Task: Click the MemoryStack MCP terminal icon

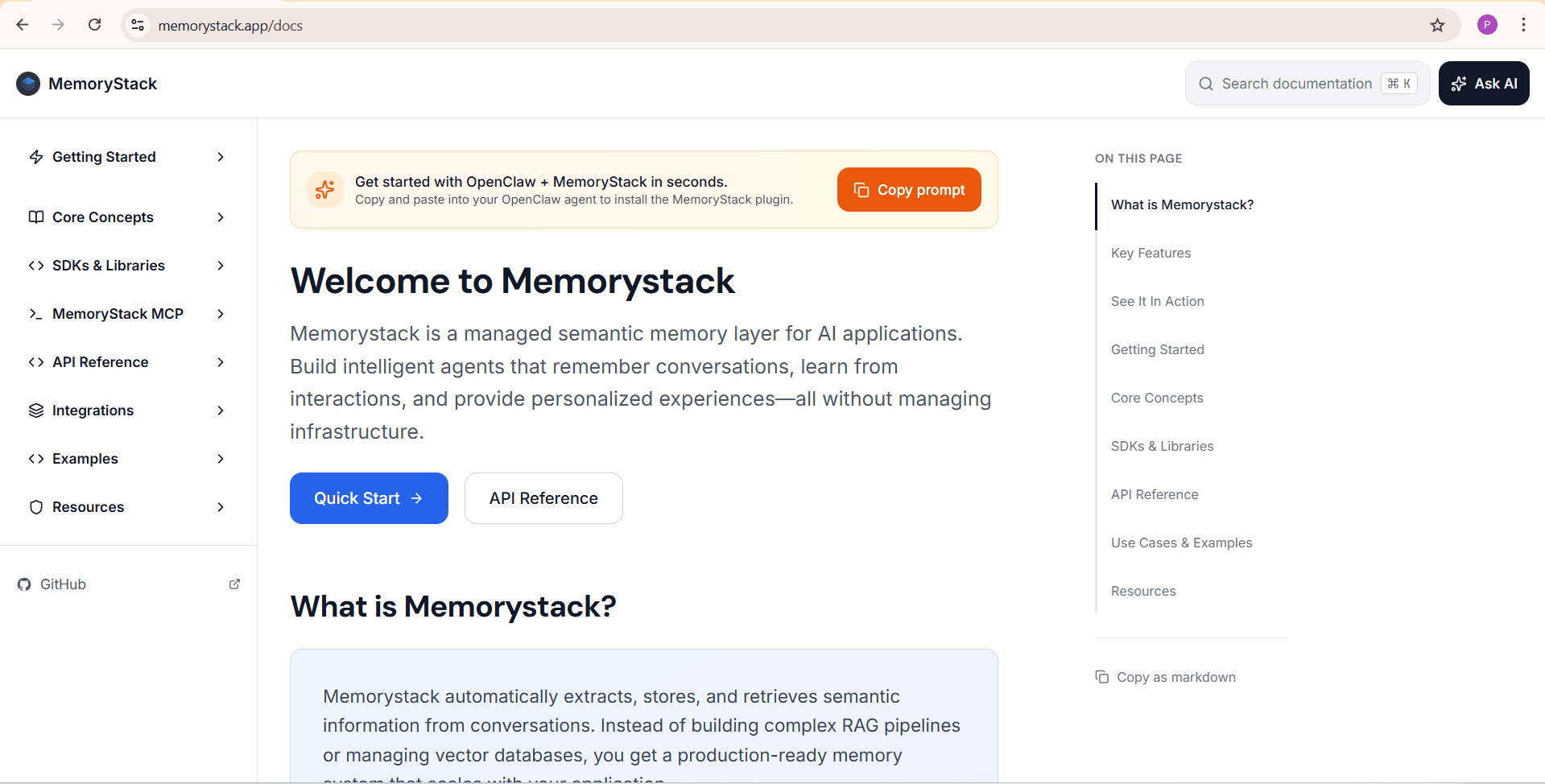Action: tap(36, 314)
